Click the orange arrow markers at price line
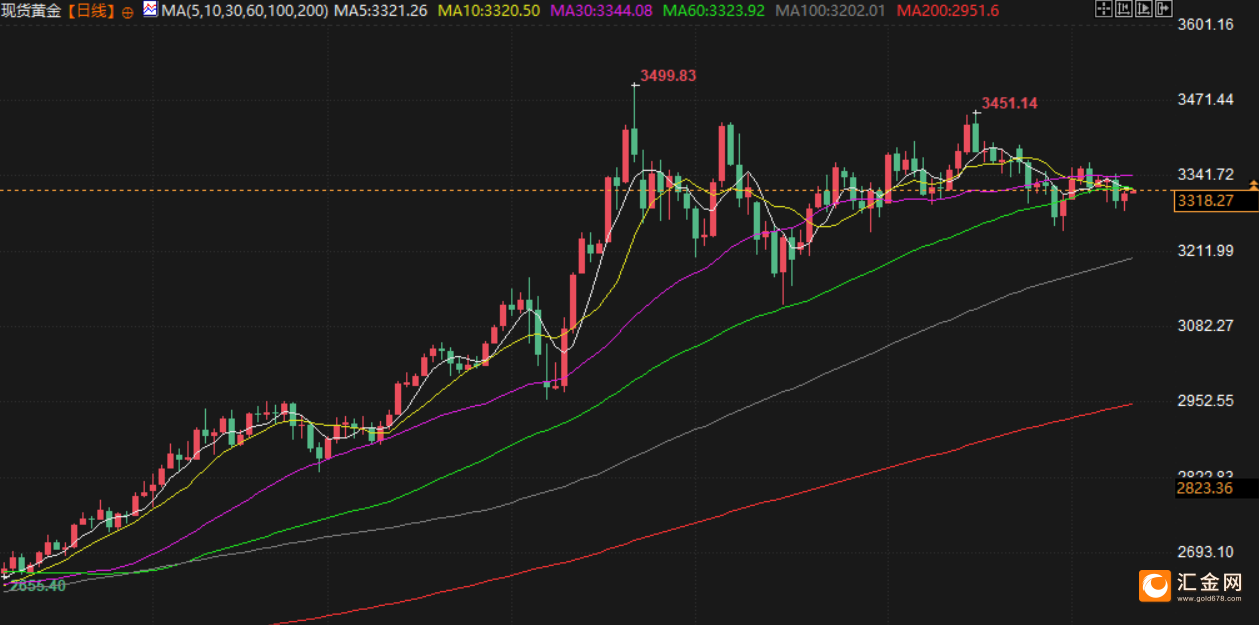This screenshot has width=1259, height=625. coord(1254,186)
